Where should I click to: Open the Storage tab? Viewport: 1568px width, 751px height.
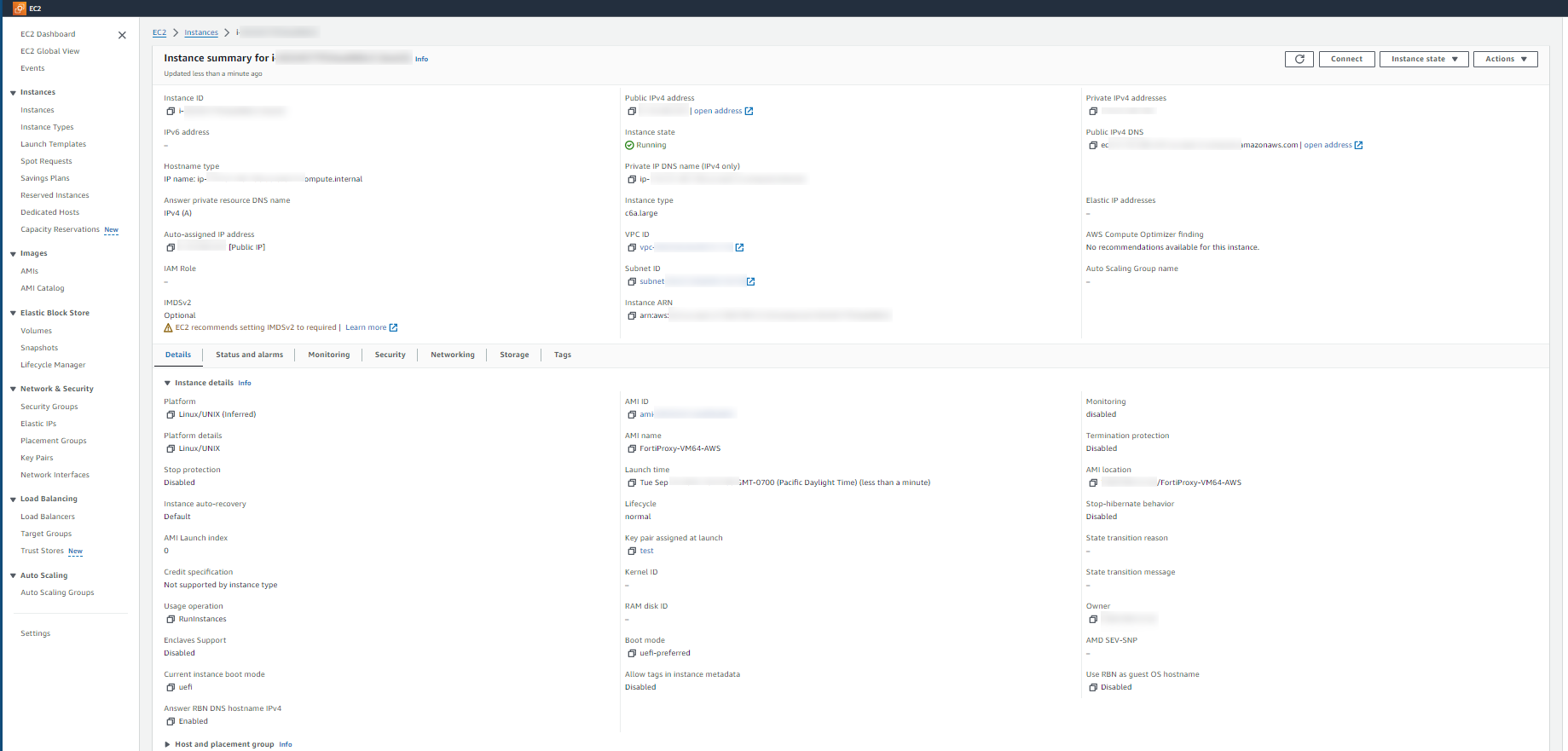click(x=514, y=355)
